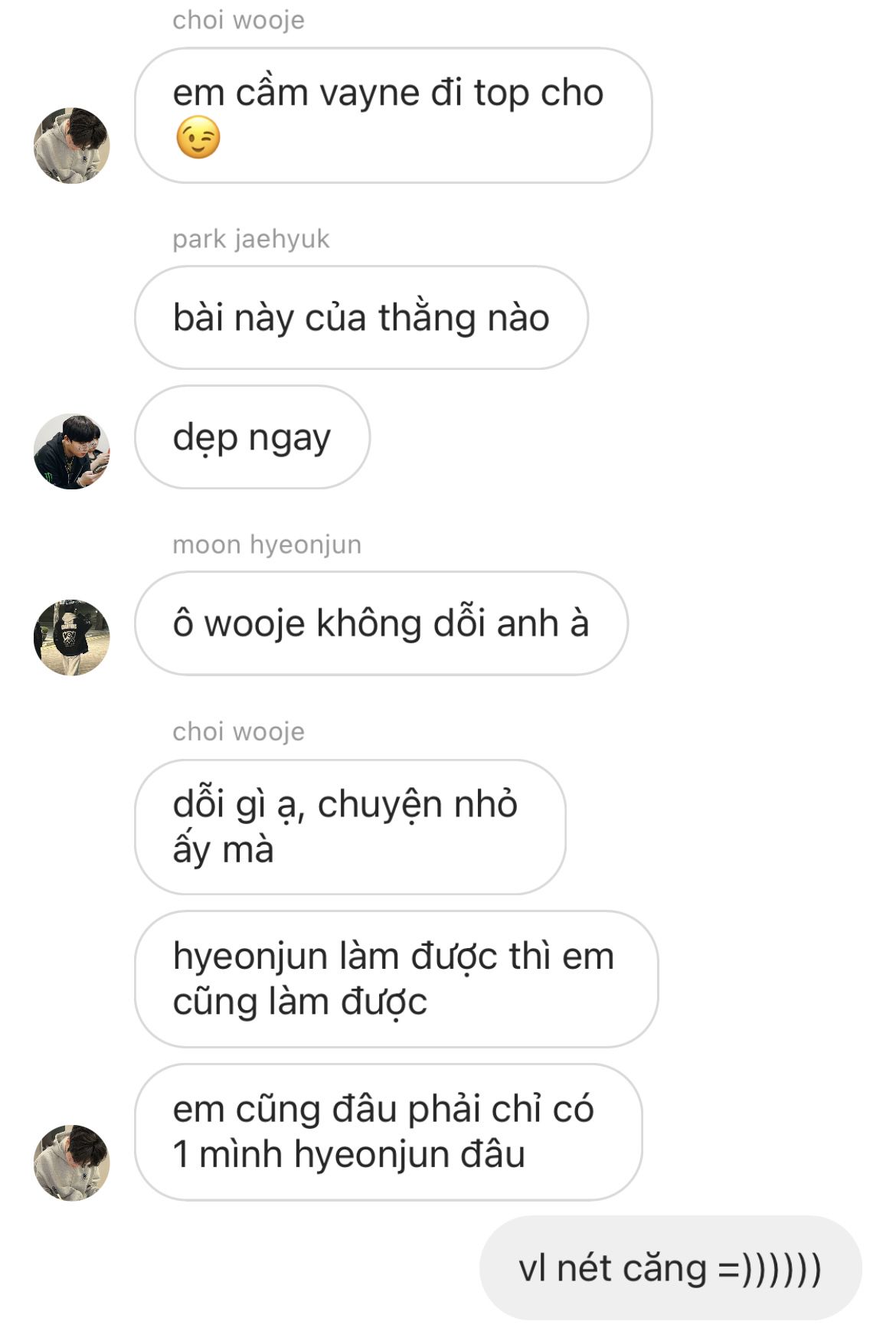Image resolution: width=896 pixels, height=1331 pixels.
Task: Tap the winking emoji in the first message
Action: pyautogui.click(x=198, y=138)
